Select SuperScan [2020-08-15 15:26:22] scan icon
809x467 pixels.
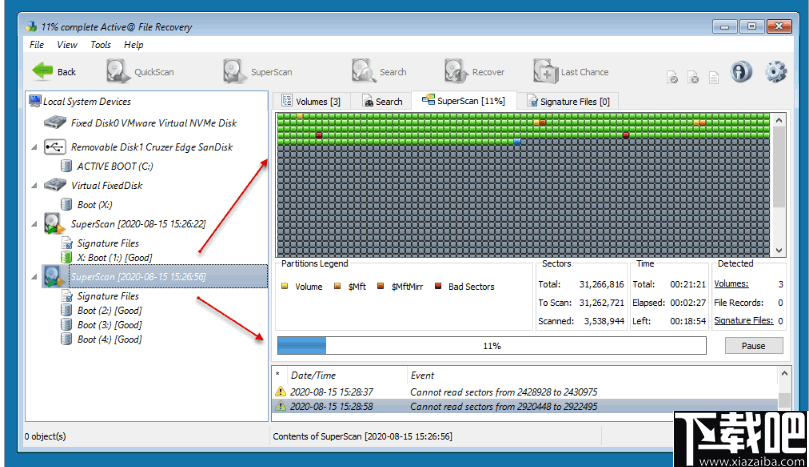pyautogui.click(x=54, y=224)
